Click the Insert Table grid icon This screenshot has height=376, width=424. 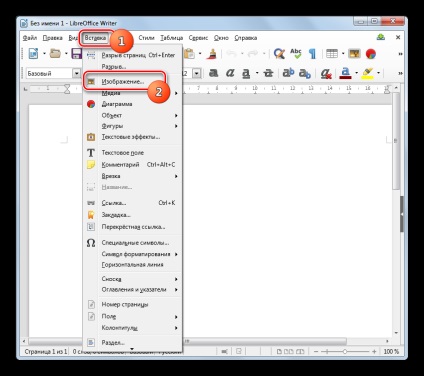coord(332,53)
